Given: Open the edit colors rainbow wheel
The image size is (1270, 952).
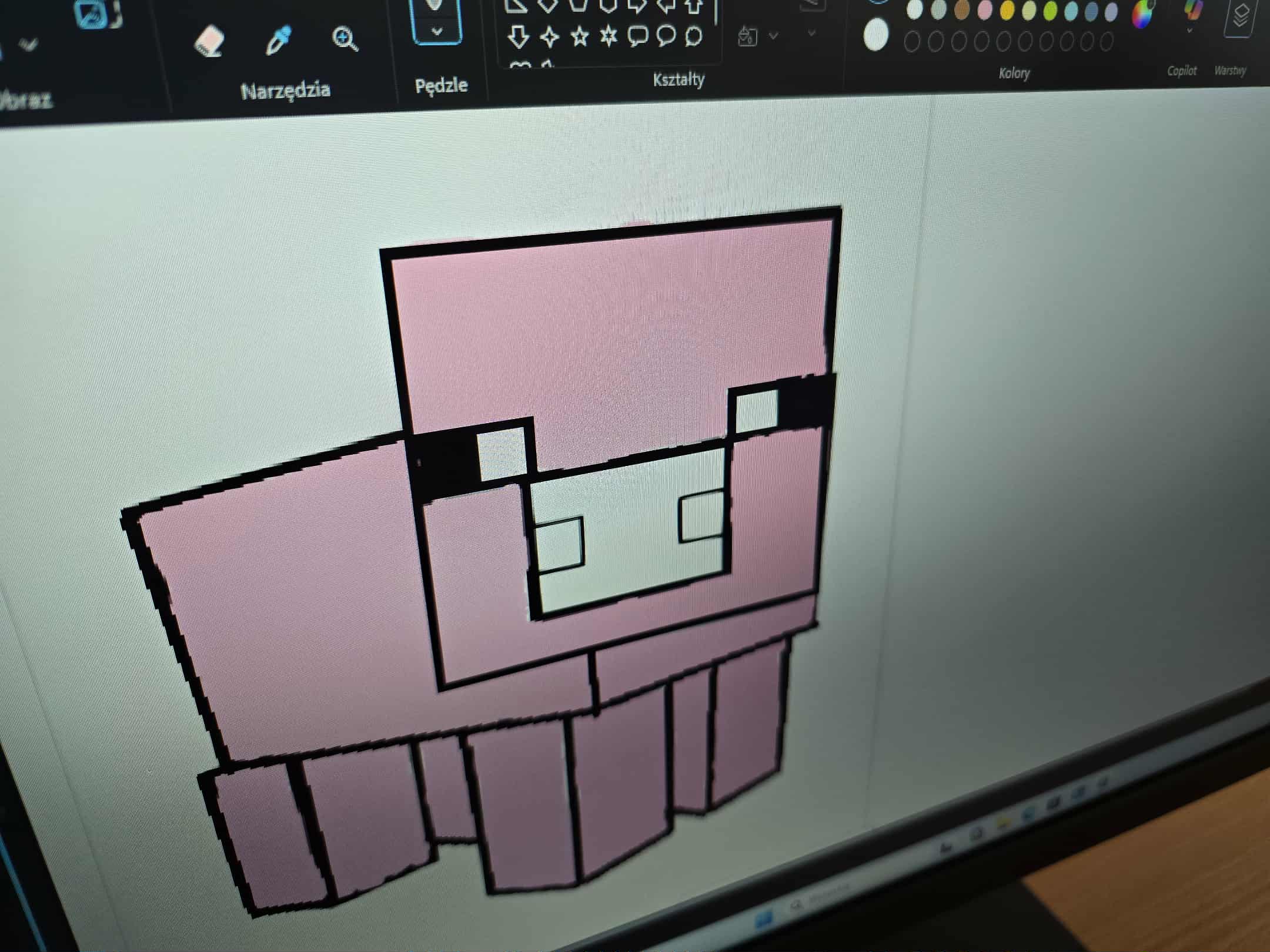Looking at the screenshot, I should pos(1142,14).
